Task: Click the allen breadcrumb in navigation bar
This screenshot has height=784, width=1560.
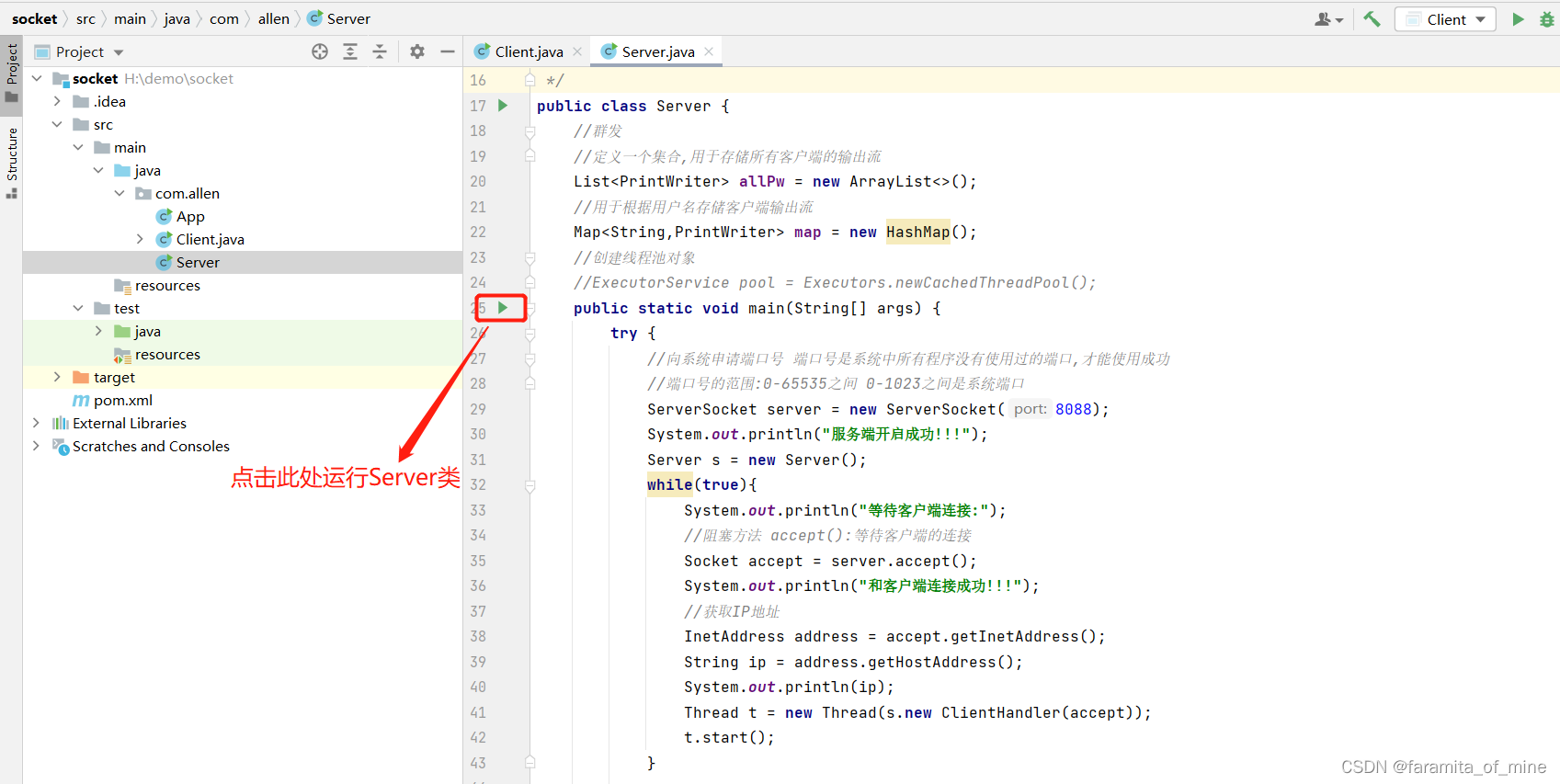Action: (273, 18)
